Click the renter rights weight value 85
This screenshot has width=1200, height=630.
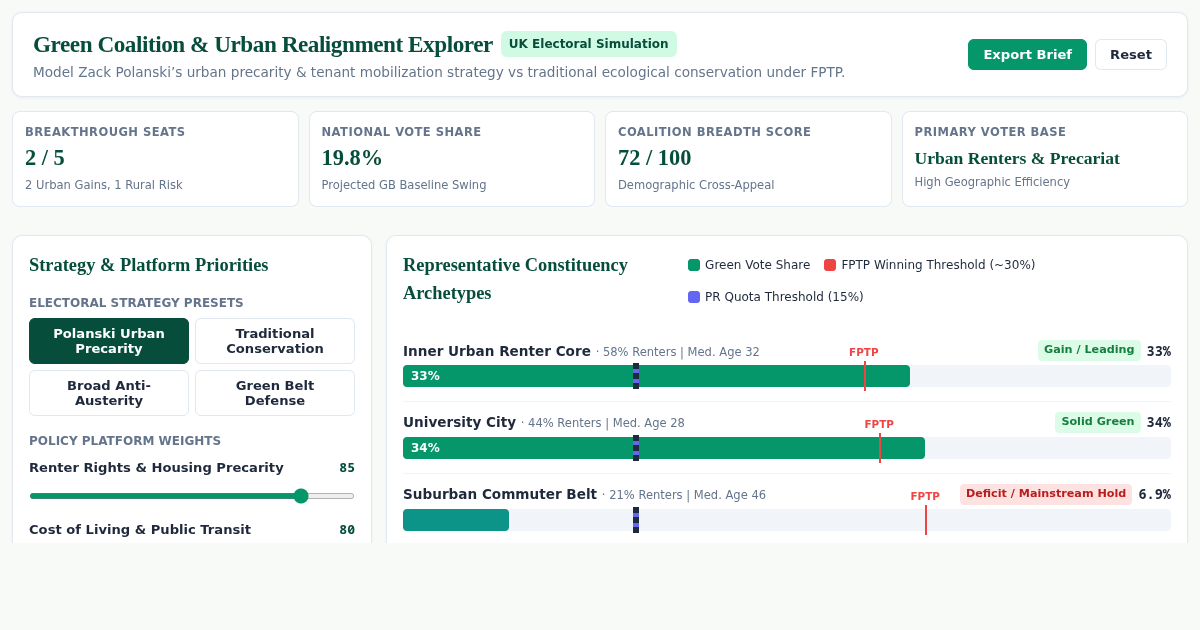[347, 468]
